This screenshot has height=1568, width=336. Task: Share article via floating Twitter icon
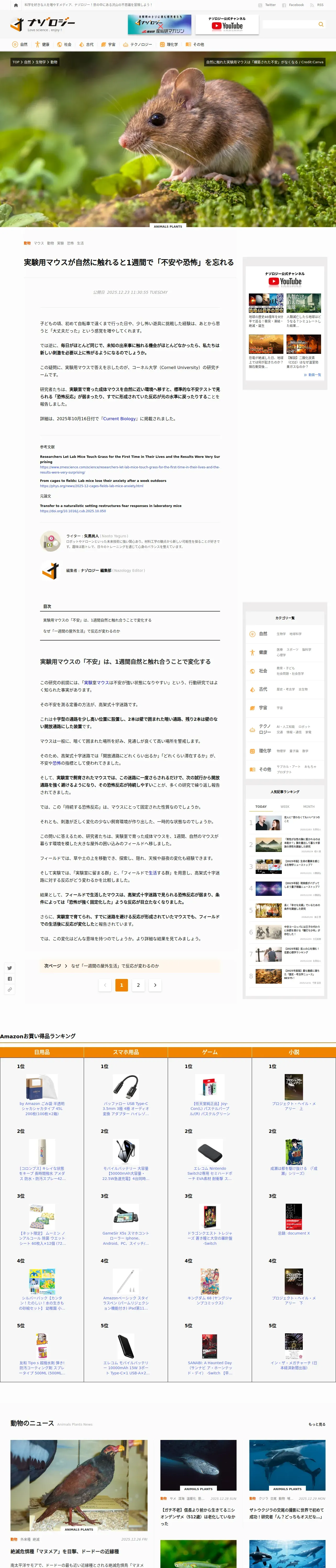pyautogui.click(x=10, y=968)
